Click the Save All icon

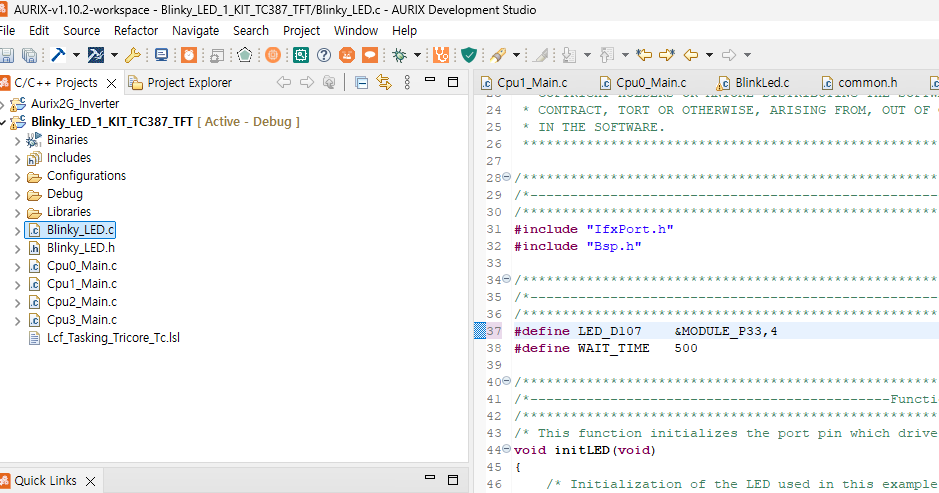coord(29,55)
